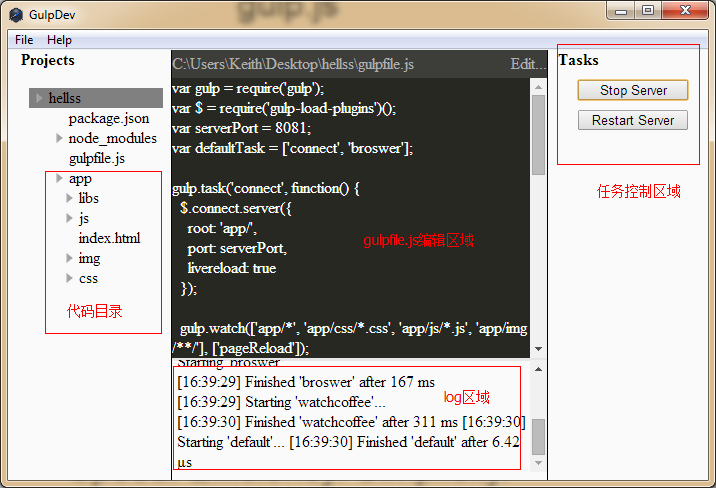This screenshot has height=488, width=716.
Task: Click the "Starting 'watchcoffee'" log line
Action: 281,402
